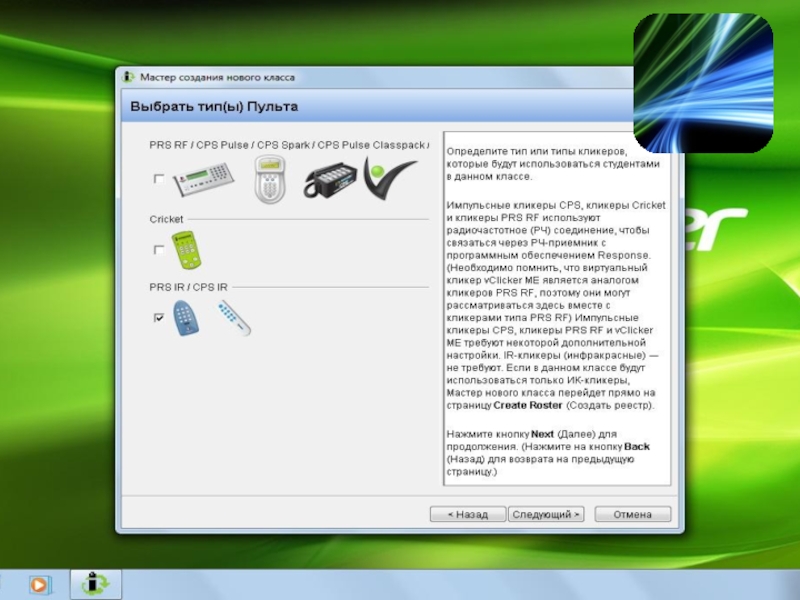
Task: Click the PRS IR / CPS IR label
Action: pos(188,287)
